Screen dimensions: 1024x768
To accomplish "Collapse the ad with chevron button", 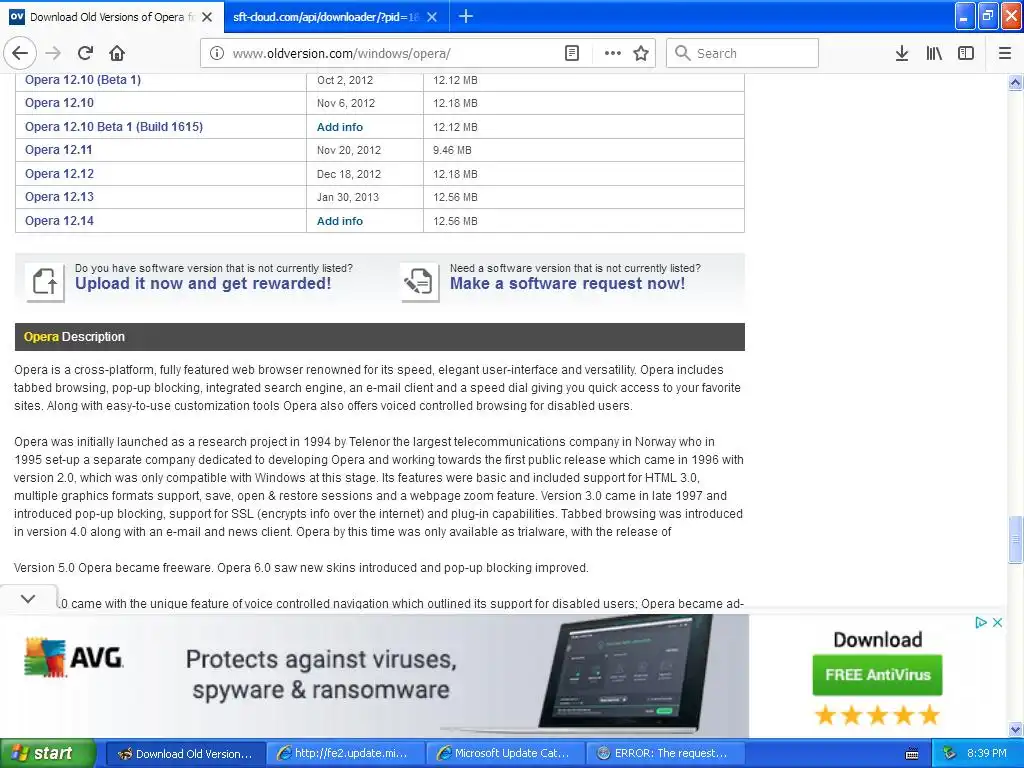I will [28, 598].
